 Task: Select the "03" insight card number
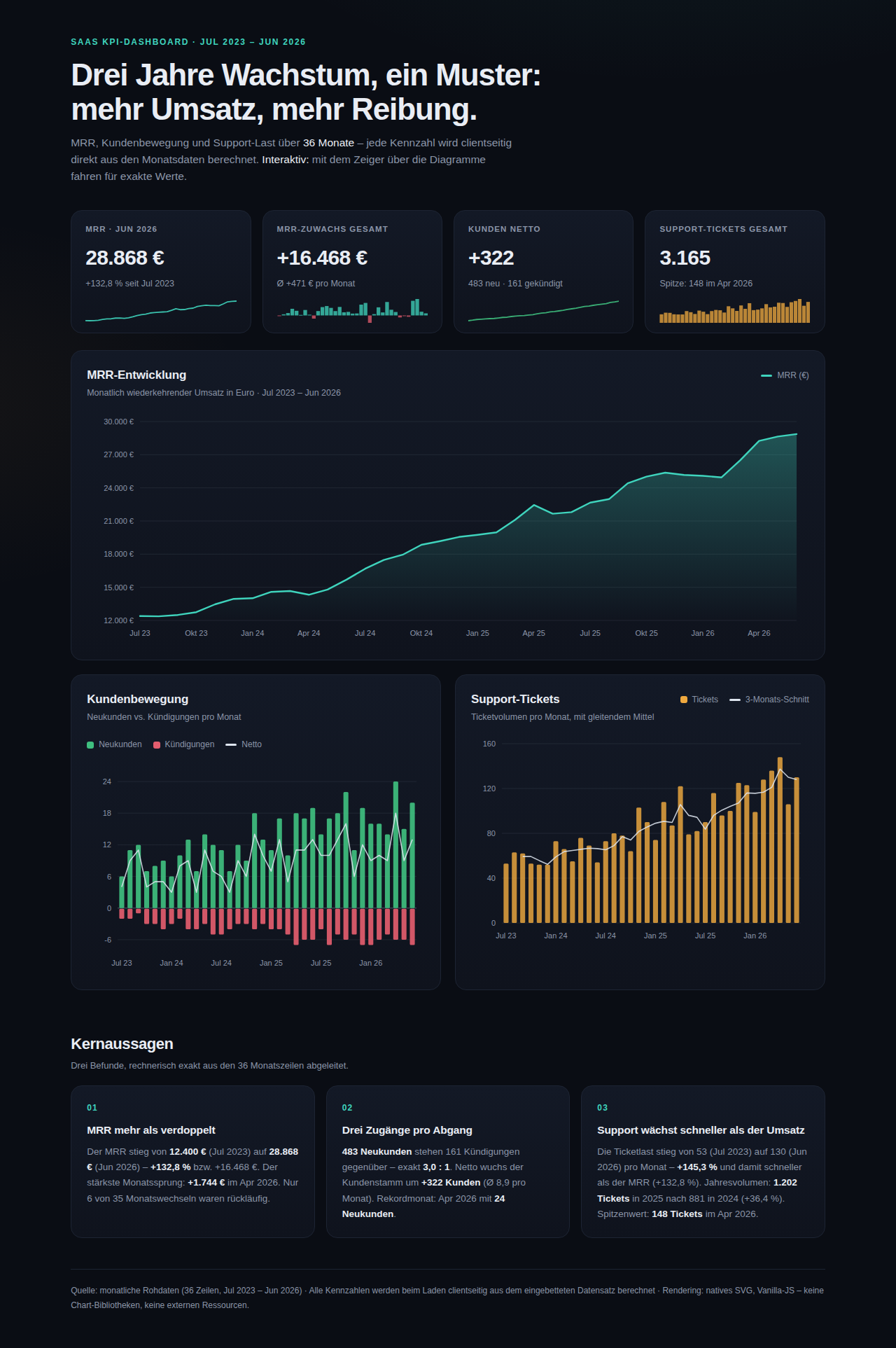point(603,1108)
